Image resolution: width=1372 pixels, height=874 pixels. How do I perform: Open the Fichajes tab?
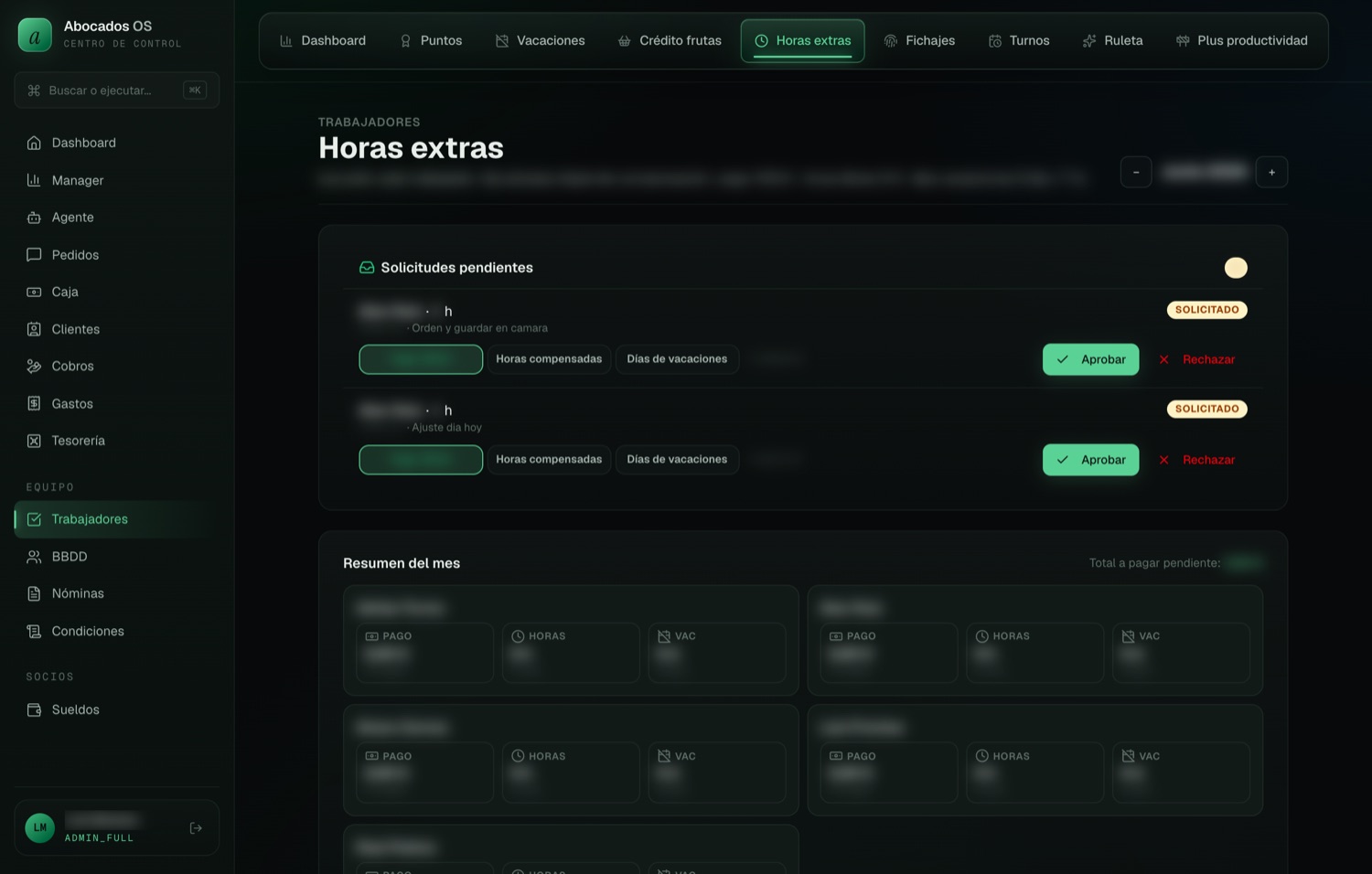coord(919,41)
